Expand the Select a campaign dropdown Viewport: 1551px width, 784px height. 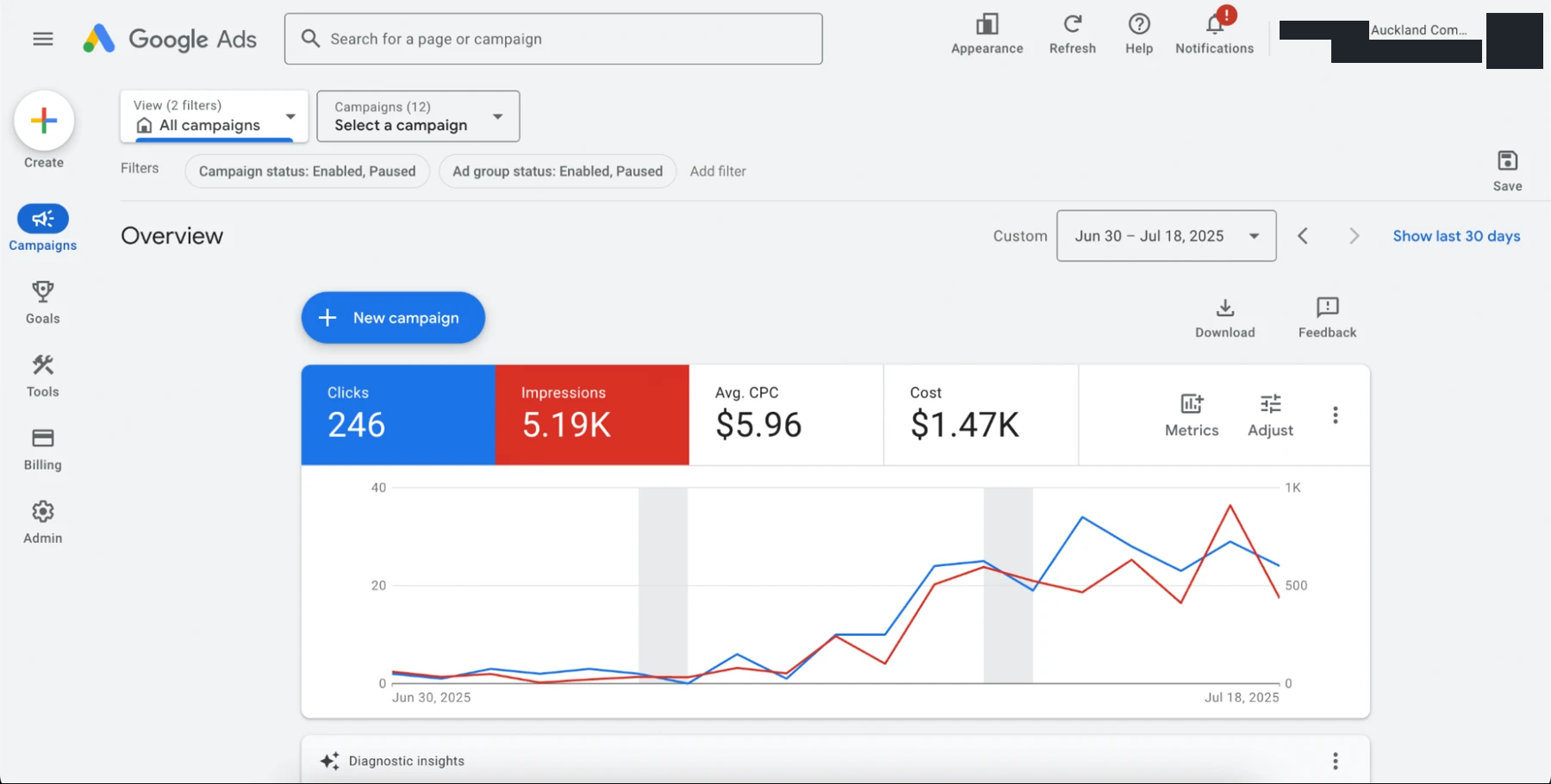[x=418, y=116]
